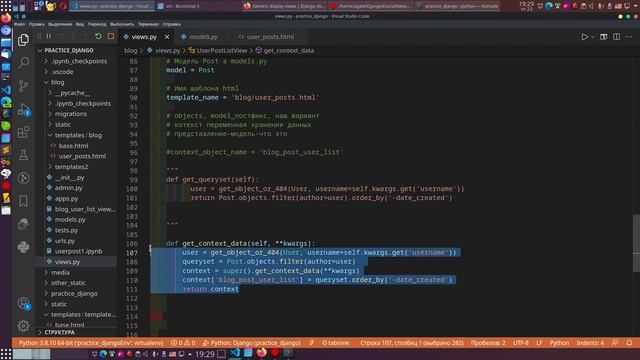Open the Manage gear menu
The image size is (640, 360).
23,325
